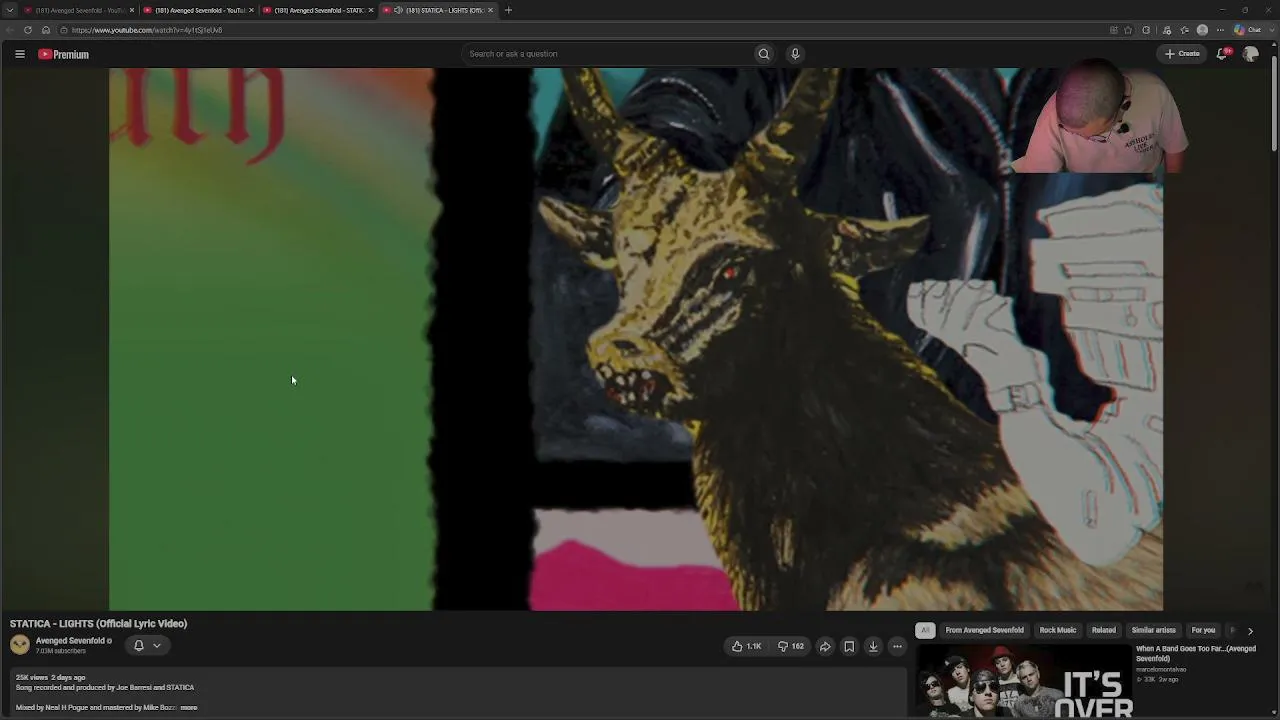The height and width of the screenshot is (720, 1280).
Task: Open the browser profile icon
Action: (x=1203, y=30)
